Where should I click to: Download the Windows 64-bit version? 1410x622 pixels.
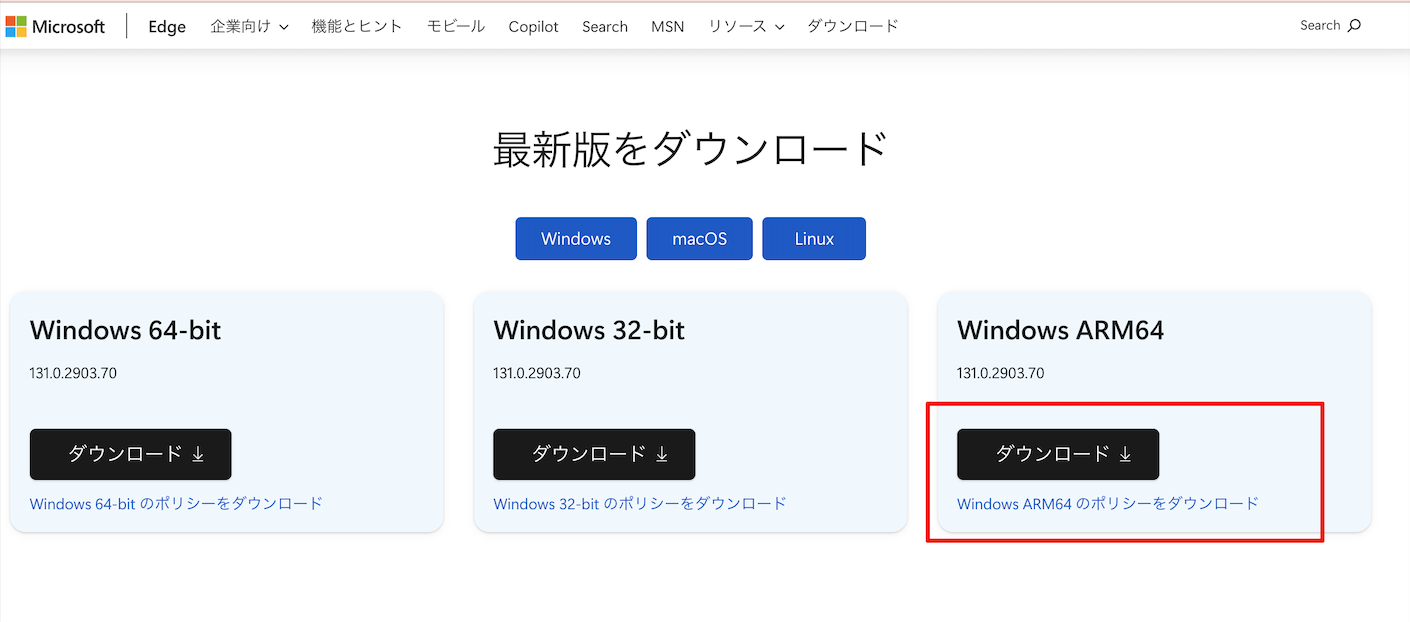[131, 454]
